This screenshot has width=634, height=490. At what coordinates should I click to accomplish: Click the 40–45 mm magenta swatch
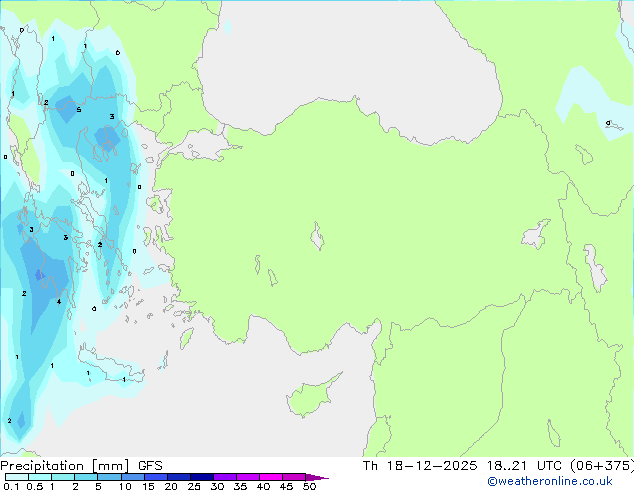(271, 477)
